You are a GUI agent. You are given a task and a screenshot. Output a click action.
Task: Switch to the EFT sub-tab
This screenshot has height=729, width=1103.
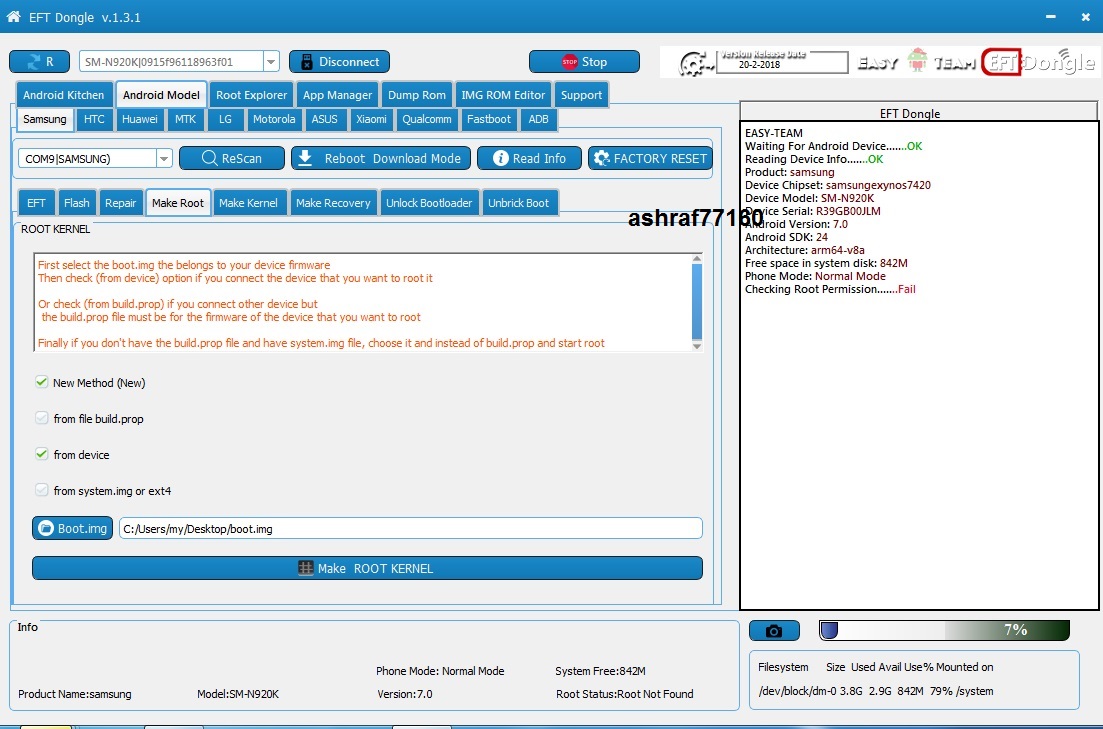pyautogui.click(x=36, y=203)
